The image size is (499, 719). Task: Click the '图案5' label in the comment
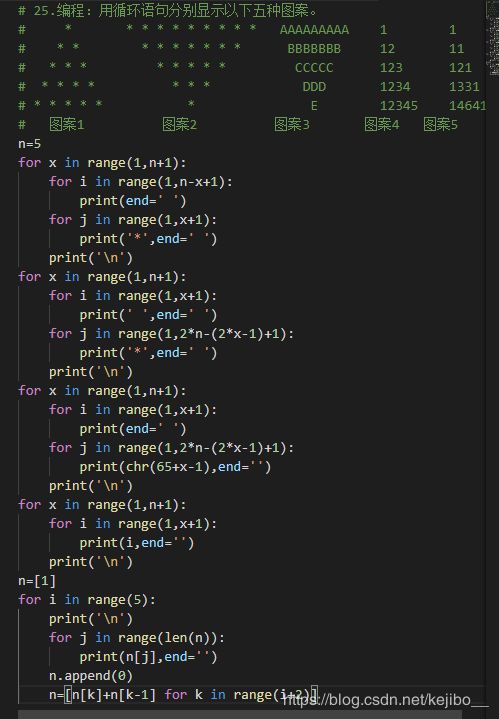[440, 124]
